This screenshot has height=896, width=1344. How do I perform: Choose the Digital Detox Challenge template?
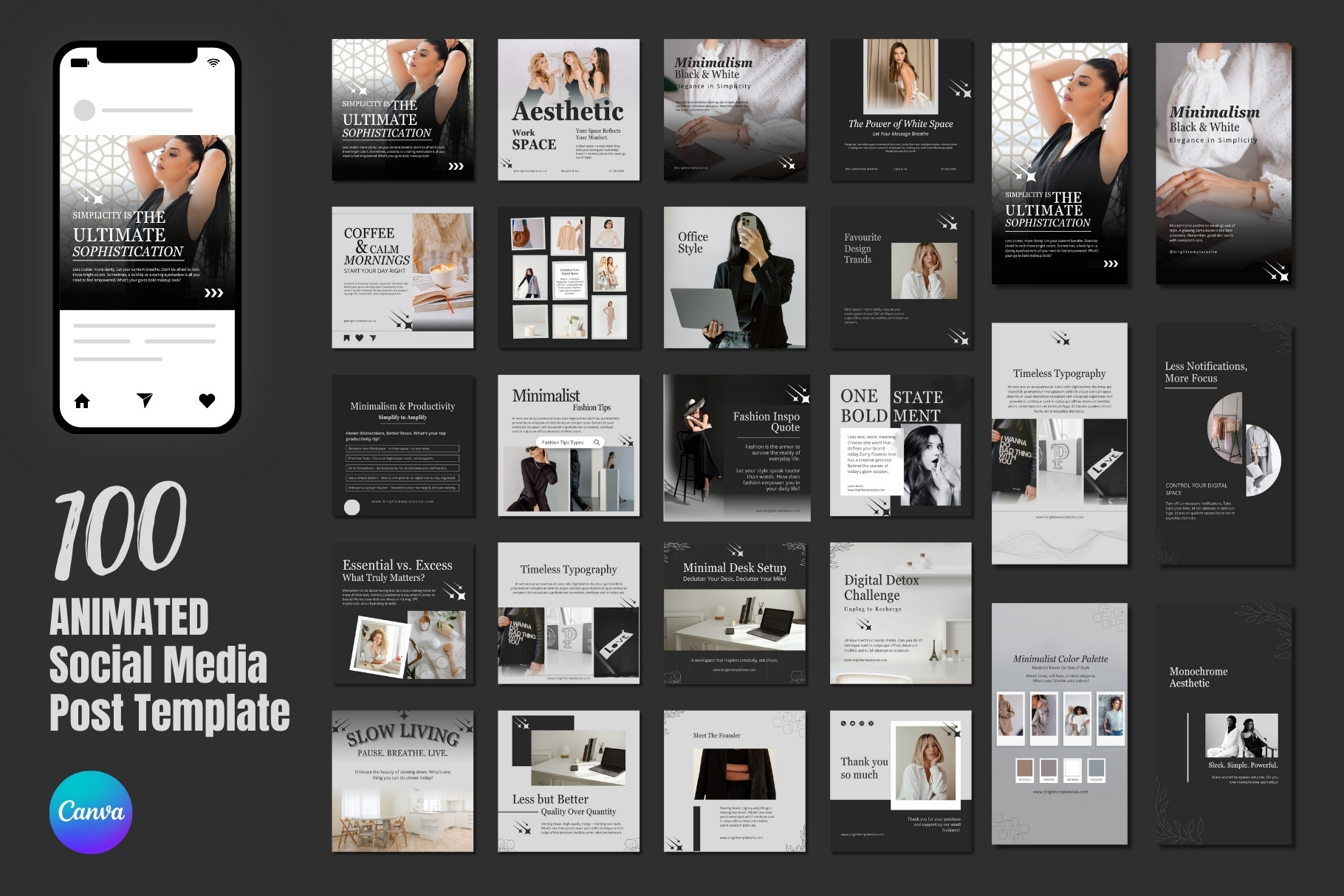(x=901, y=613)
